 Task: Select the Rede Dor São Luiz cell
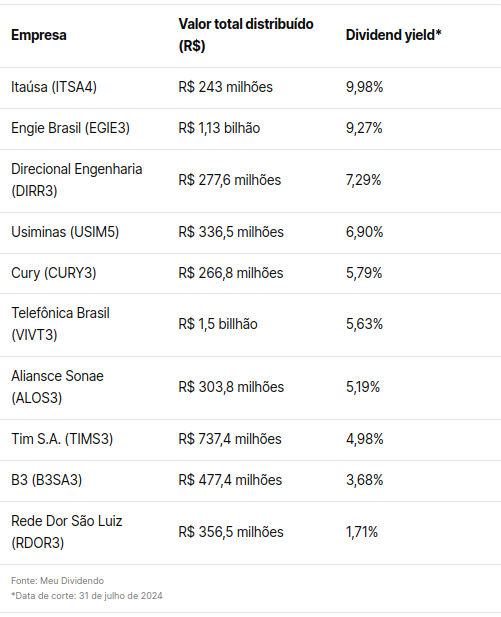pyautogui.click(x=67, y=532)
